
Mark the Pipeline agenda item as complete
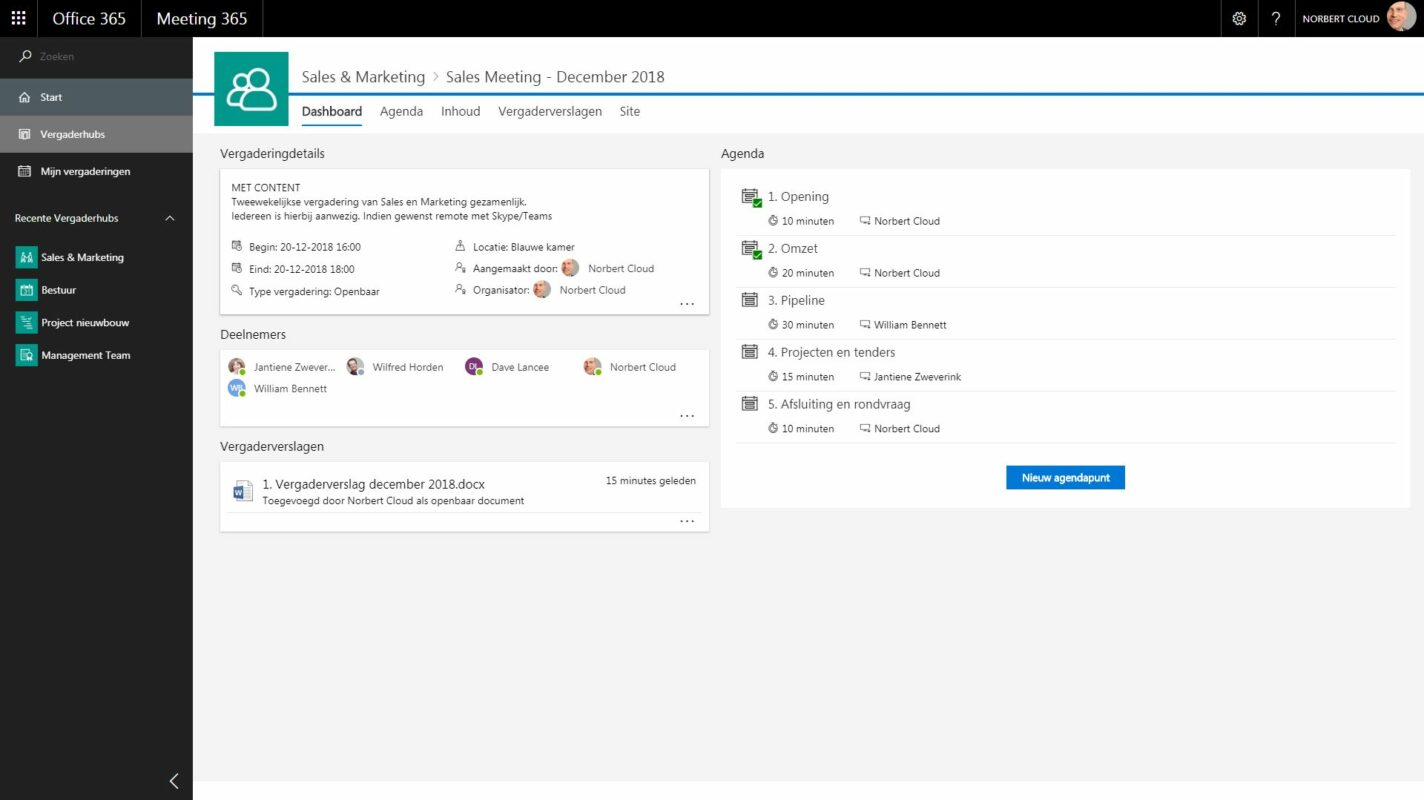pyautogui.click(x=750, y=300)
